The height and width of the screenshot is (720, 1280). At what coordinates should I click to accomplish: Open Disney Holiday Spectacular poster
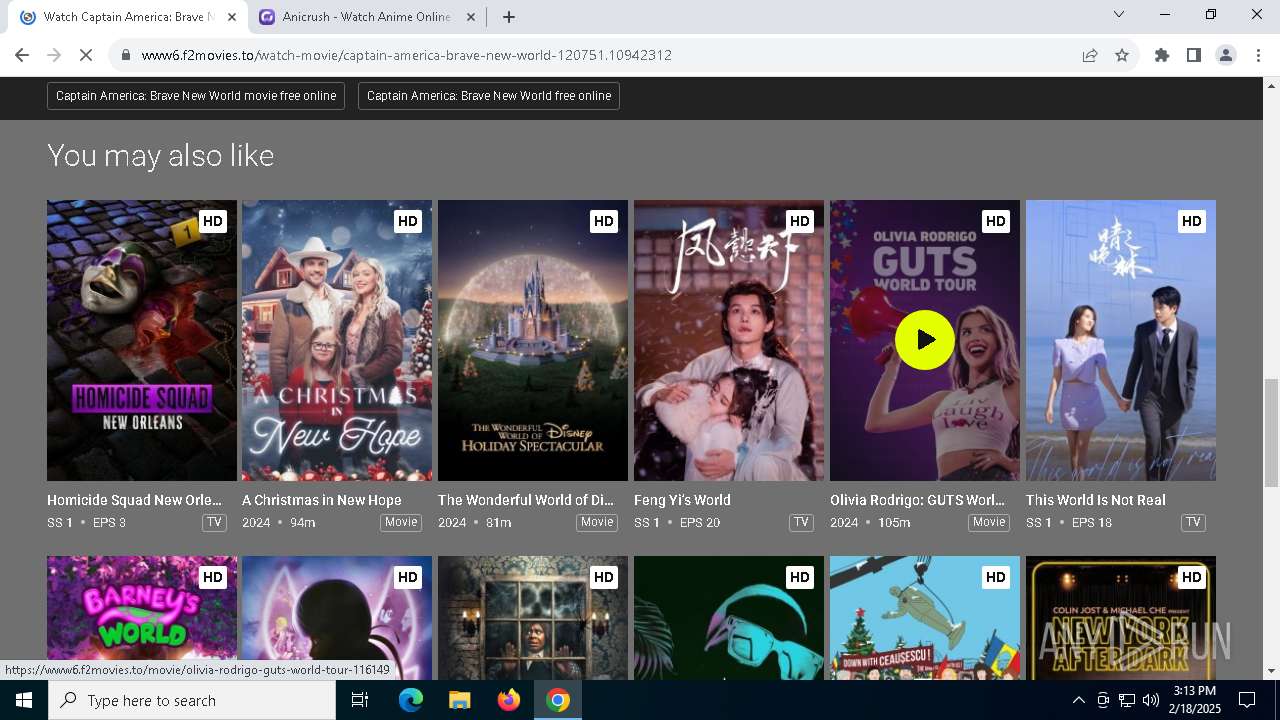point(533,340)
